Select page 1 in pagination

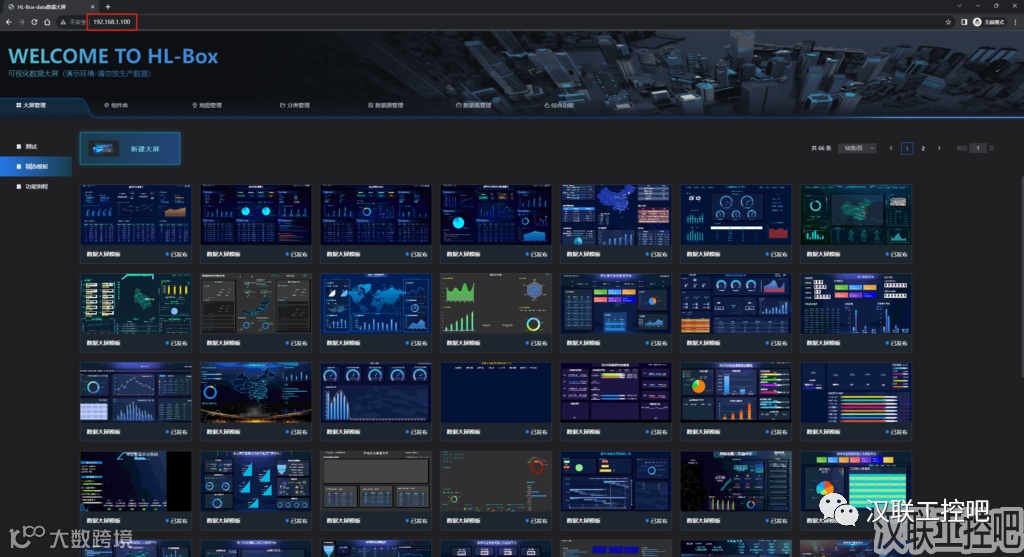[x=906, y=148]
